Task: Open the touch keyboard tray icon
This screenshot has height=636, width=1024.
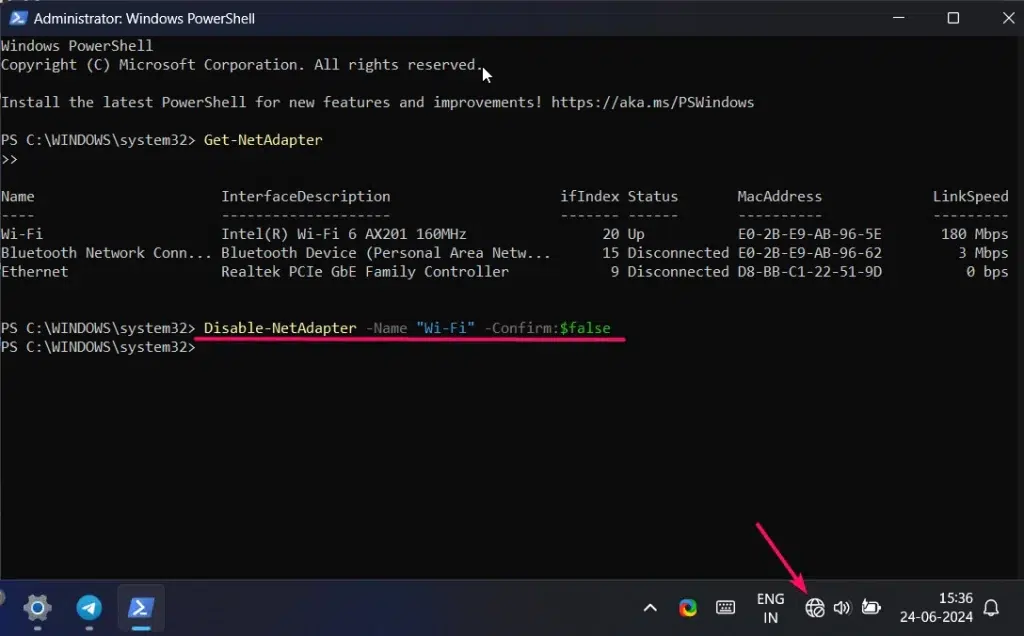Action: 726,608
